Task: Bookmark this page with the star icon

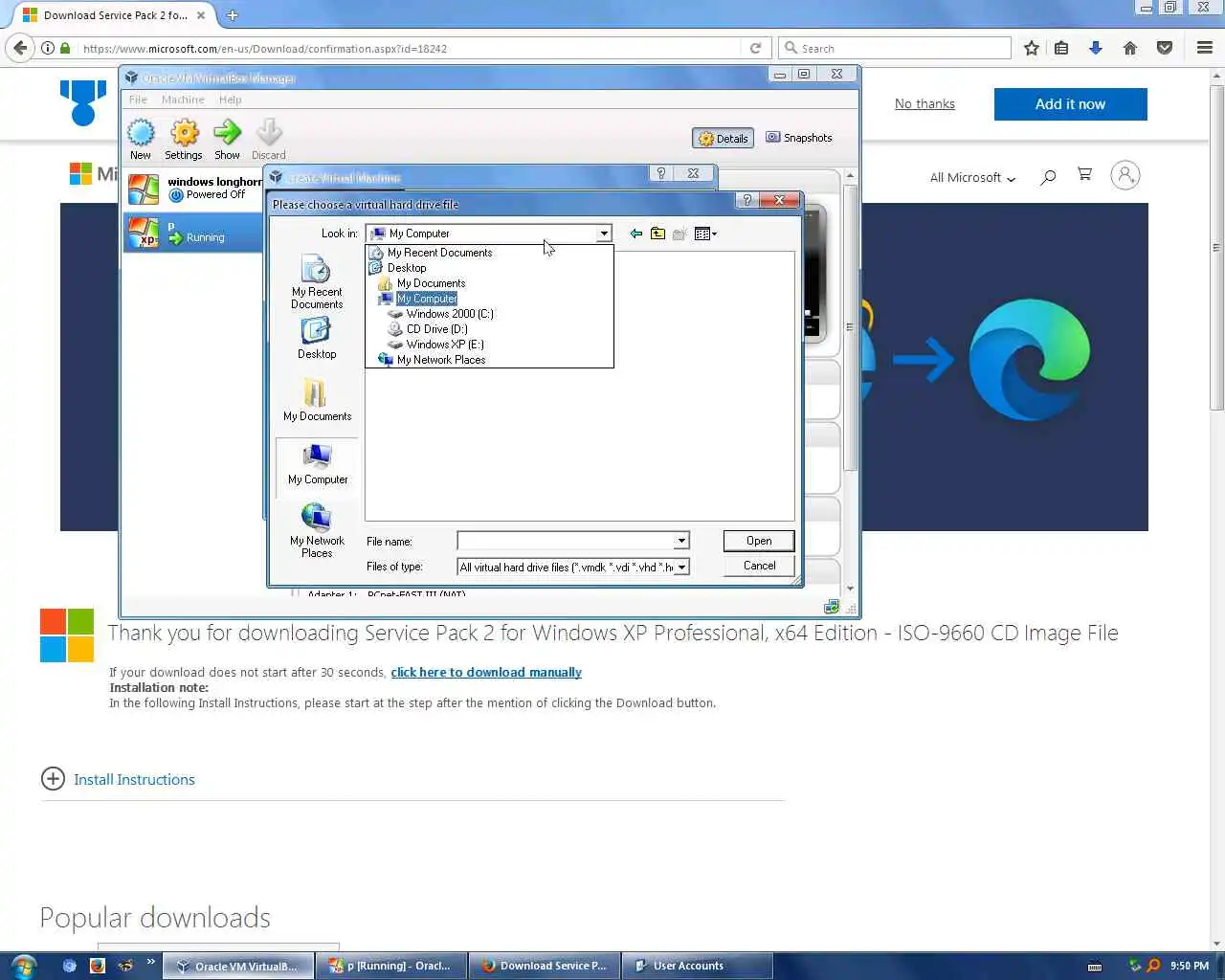Action: click(1032, 48)
